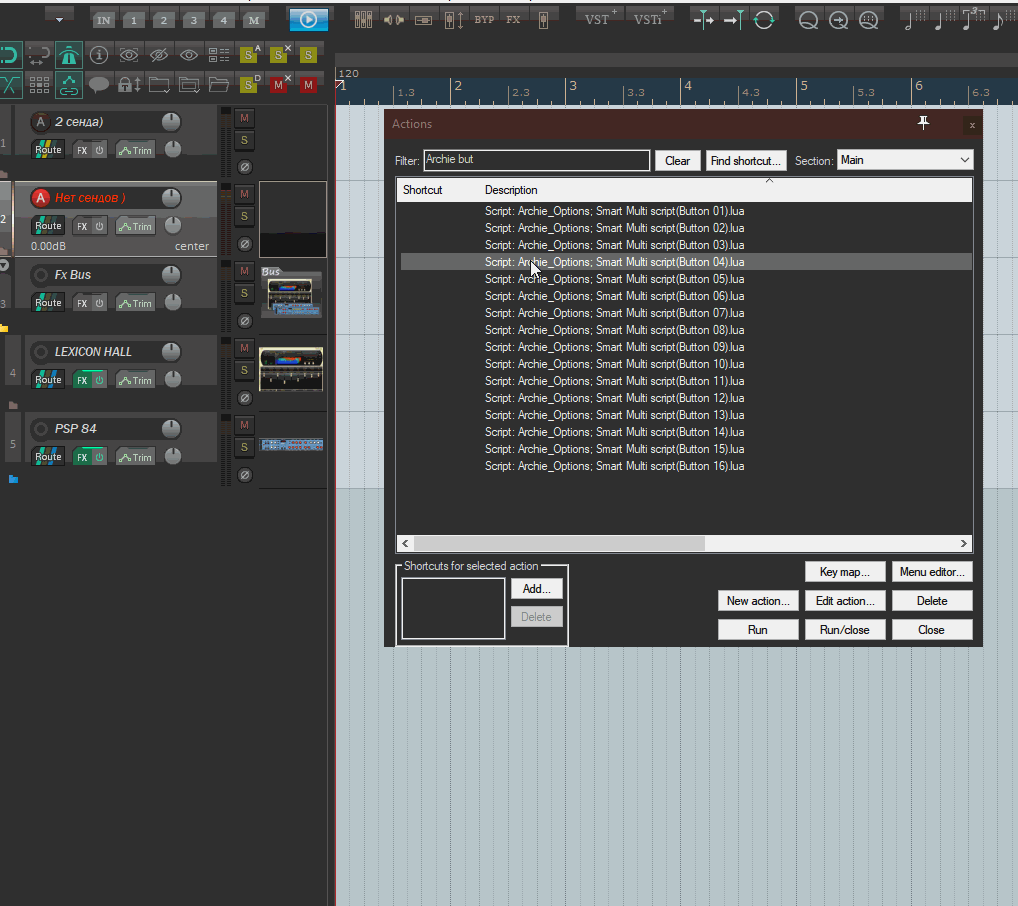Click the VSTi+ toolbar button

click(x=650, y=19)
